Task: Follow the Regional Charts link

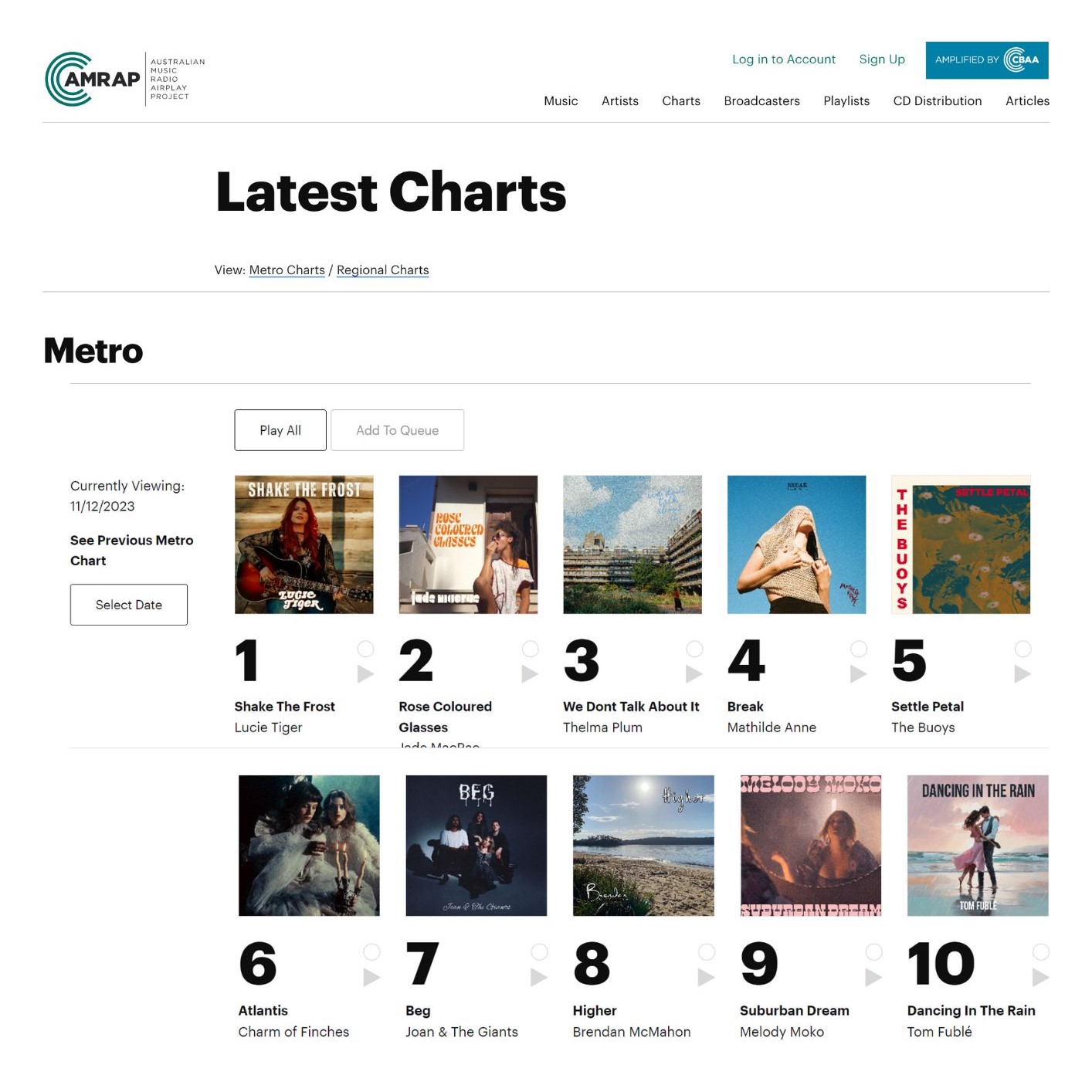Action: [x=382, y=270]
